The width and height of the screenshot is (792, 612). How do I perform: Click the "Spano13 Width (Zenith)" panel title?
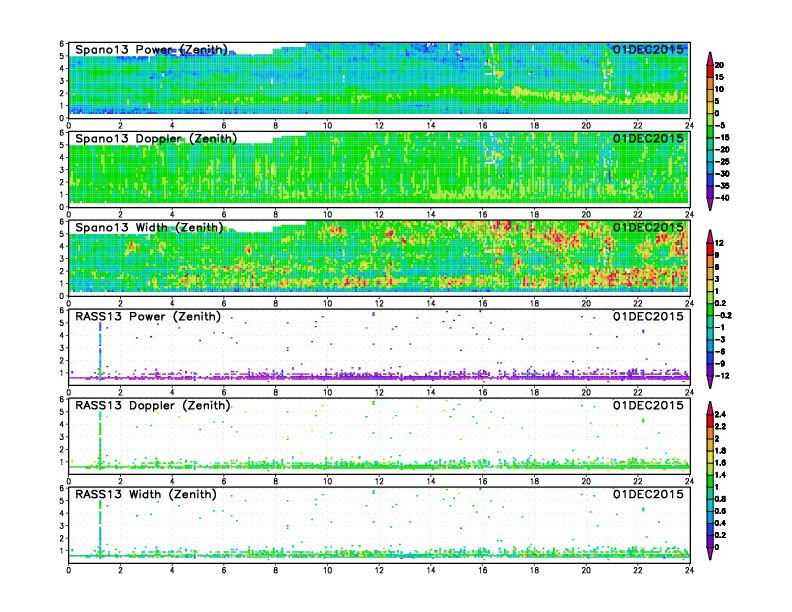coord(149,228)
